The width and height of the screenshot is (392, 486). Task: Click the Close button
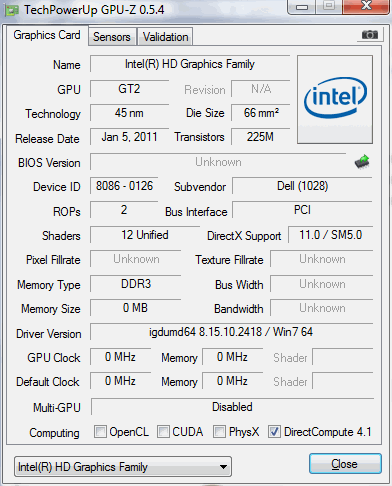345,464
